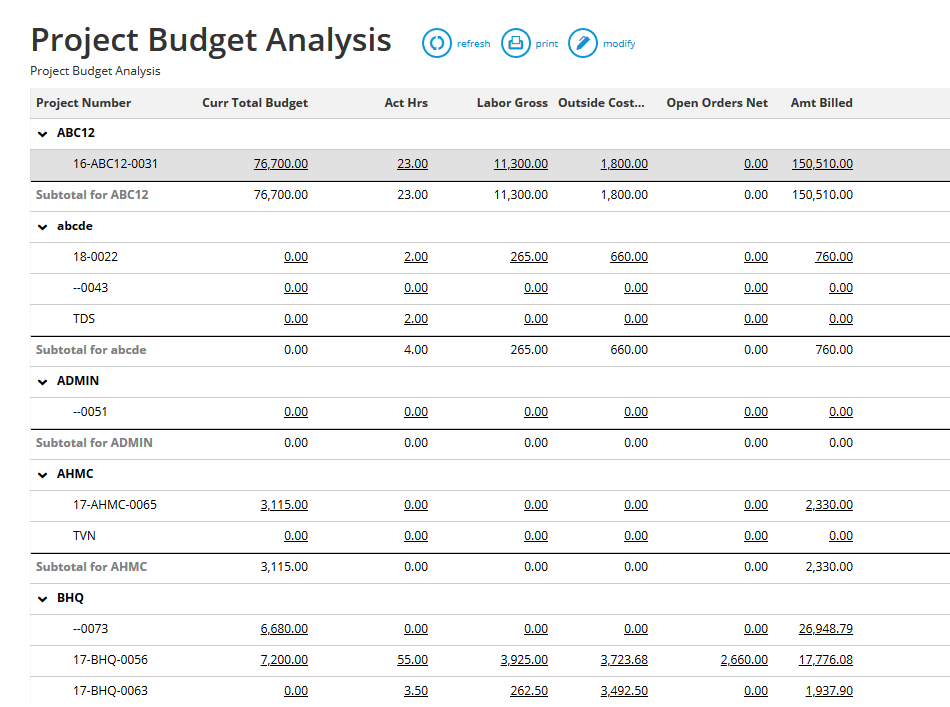
Task: Sort by the Curr Total Budget column header
Action: tap(255, 103)
